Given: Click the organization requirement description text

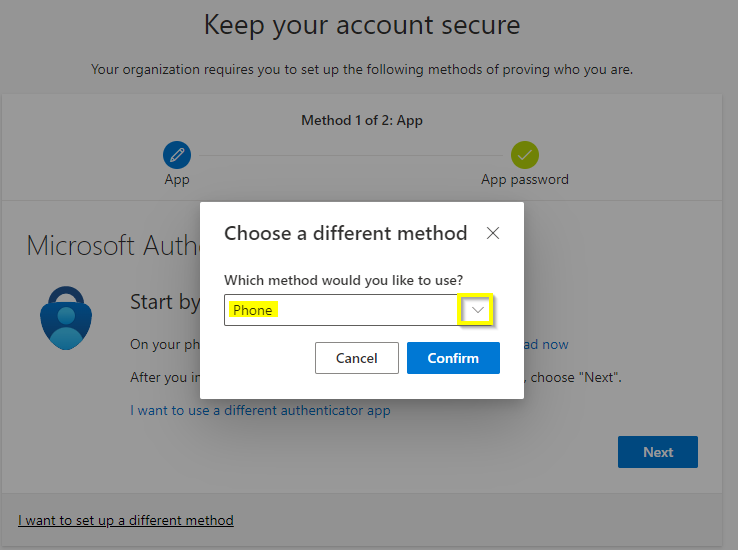Looking at the screenshot, I should click(x=362, y=70).
